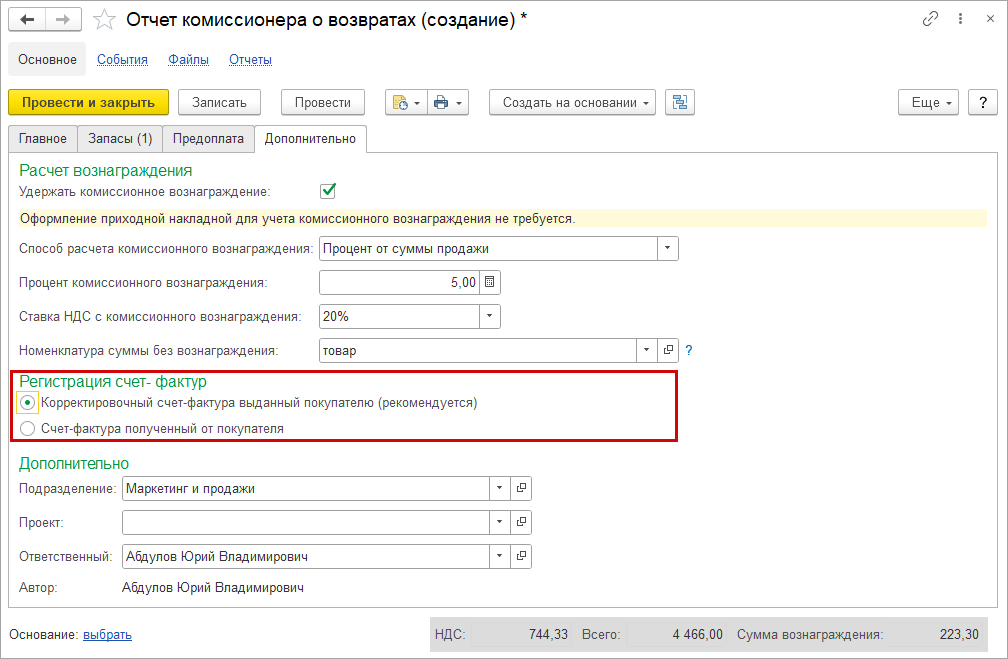The height and width of the screenshot is (659, 1008).
Task: Open the print menu icon
Action: click(447, 102)
